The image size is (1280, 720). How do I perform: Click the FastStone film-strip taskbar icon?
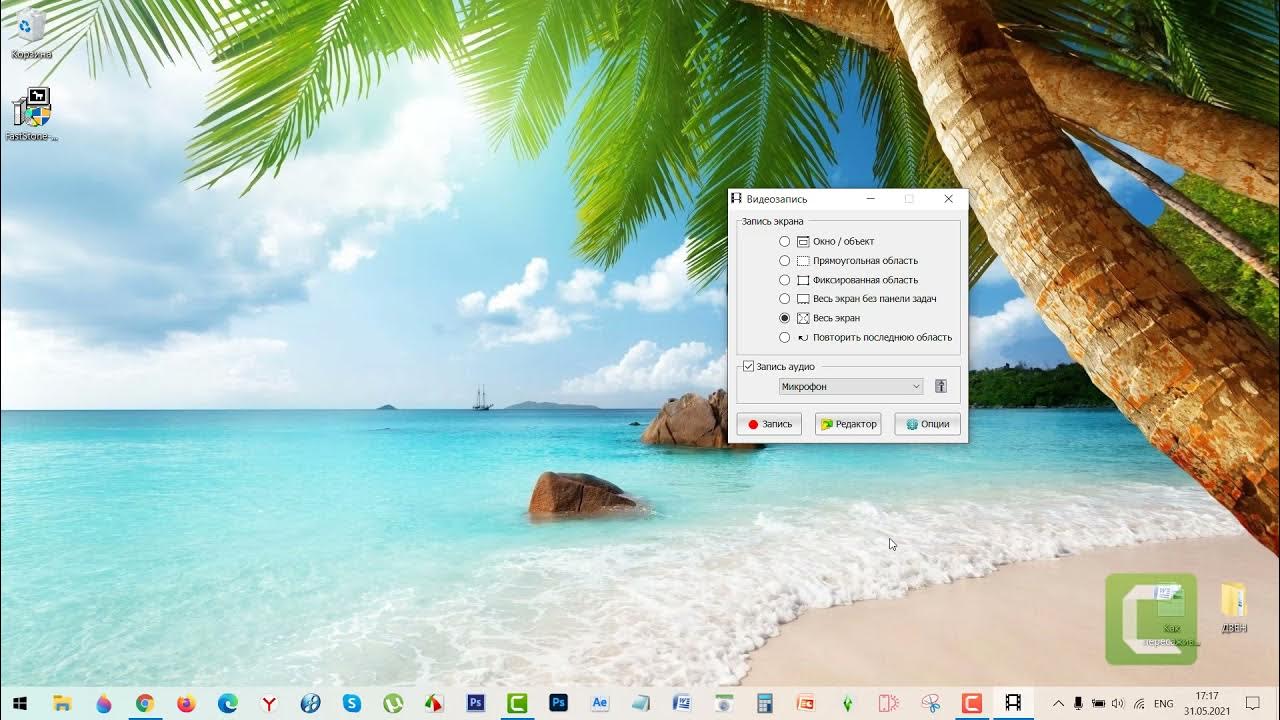(1013, 703)
